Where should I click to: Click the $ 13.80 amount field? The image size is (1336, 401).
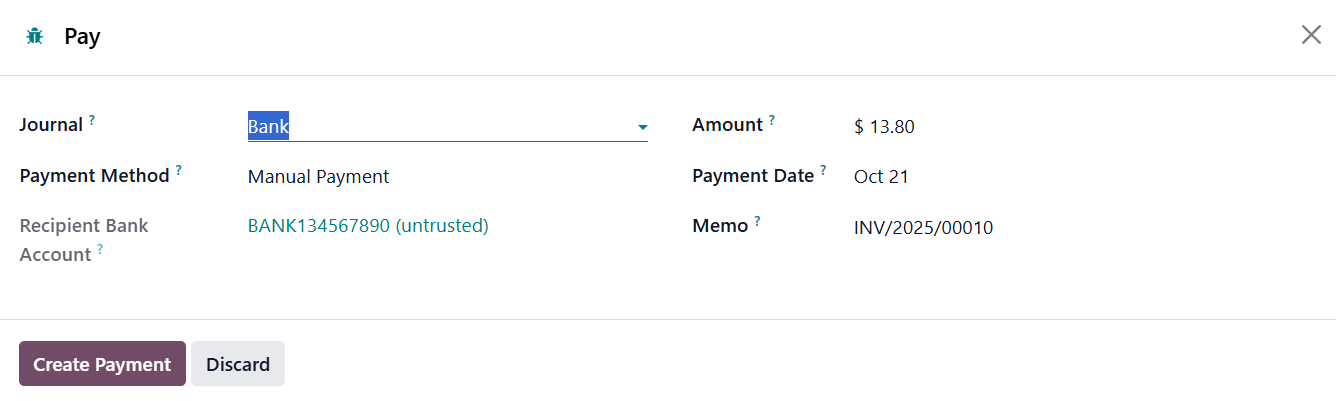click(884, 127)
